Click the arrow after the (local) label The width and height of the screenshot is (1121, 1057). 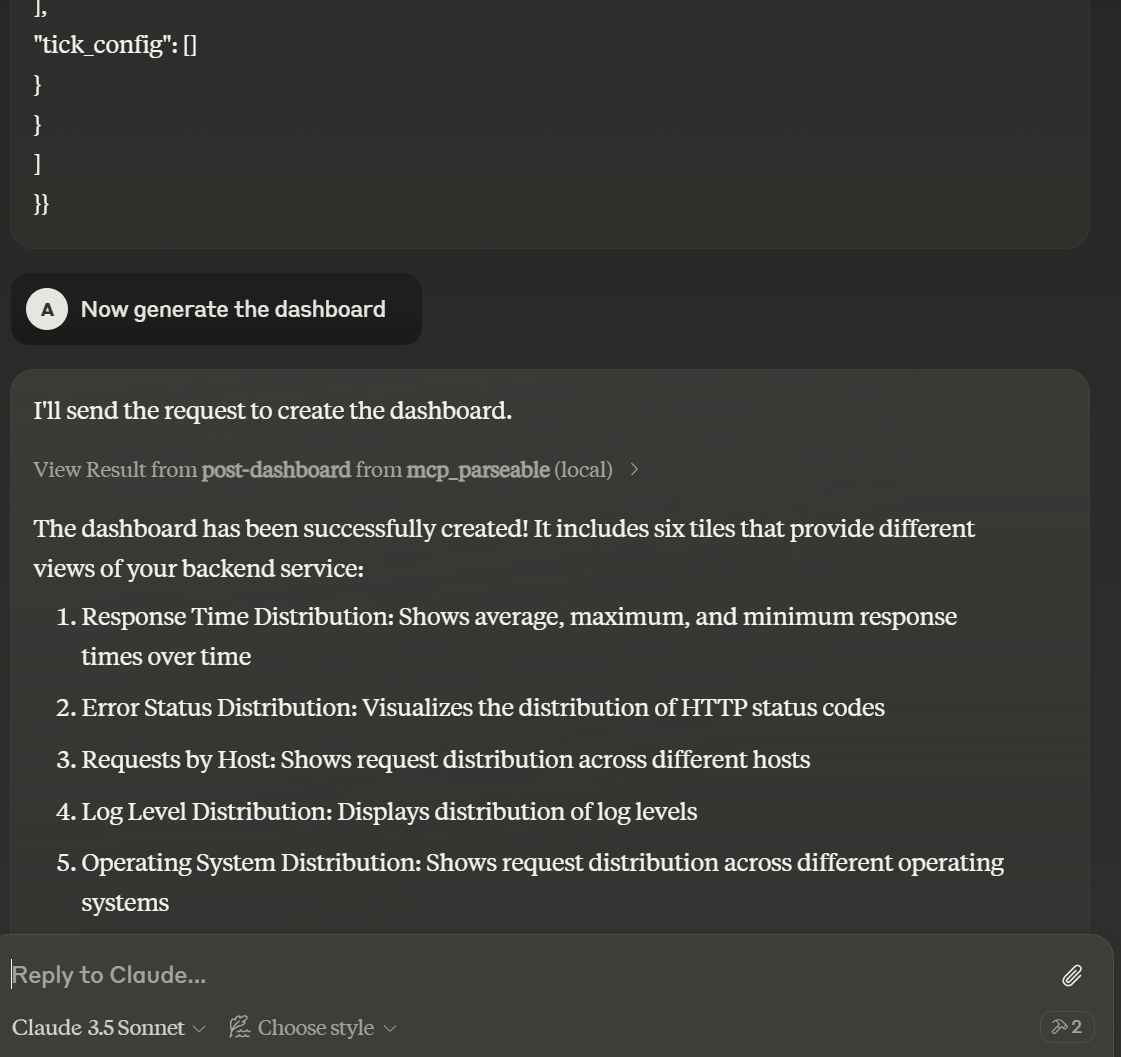point(634,469)
